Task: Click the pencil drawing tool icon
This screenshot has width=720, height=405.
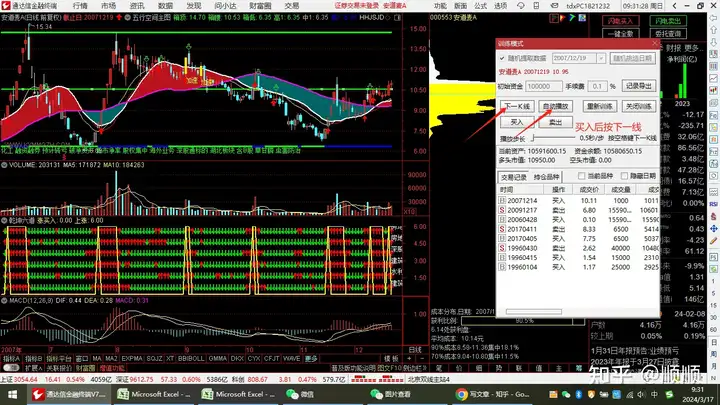Action: click(x=714, y=241)
